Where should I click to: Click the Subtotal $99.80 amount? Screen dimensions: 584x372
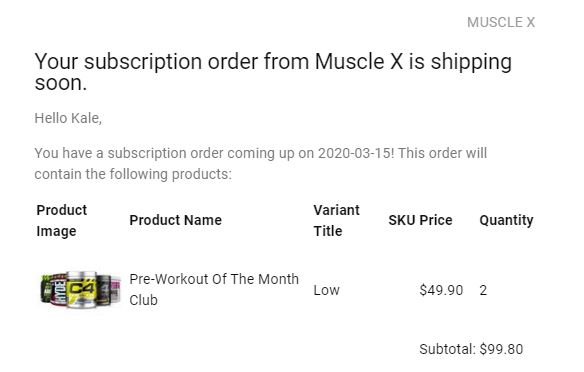pyautogui.click(x=501, y=349)
